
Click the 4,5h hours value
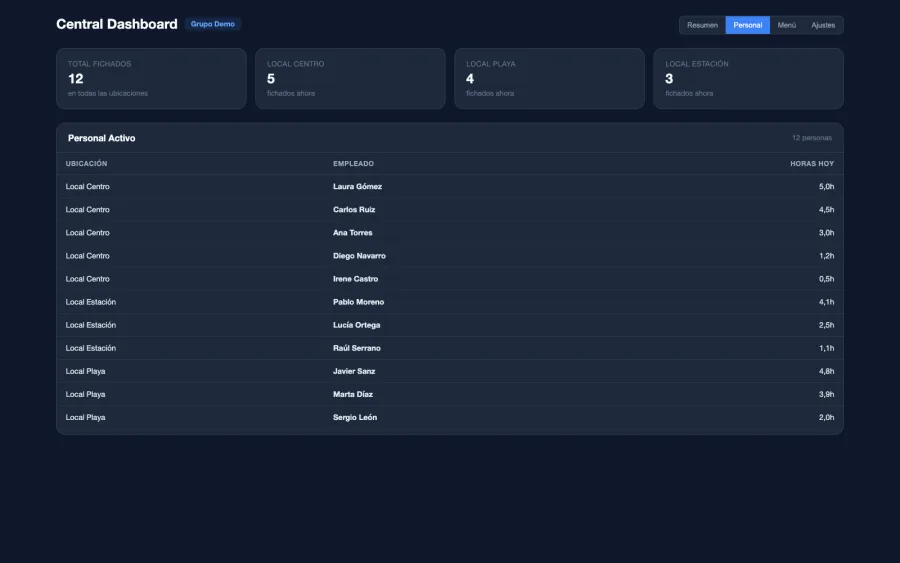pos(826,209)
